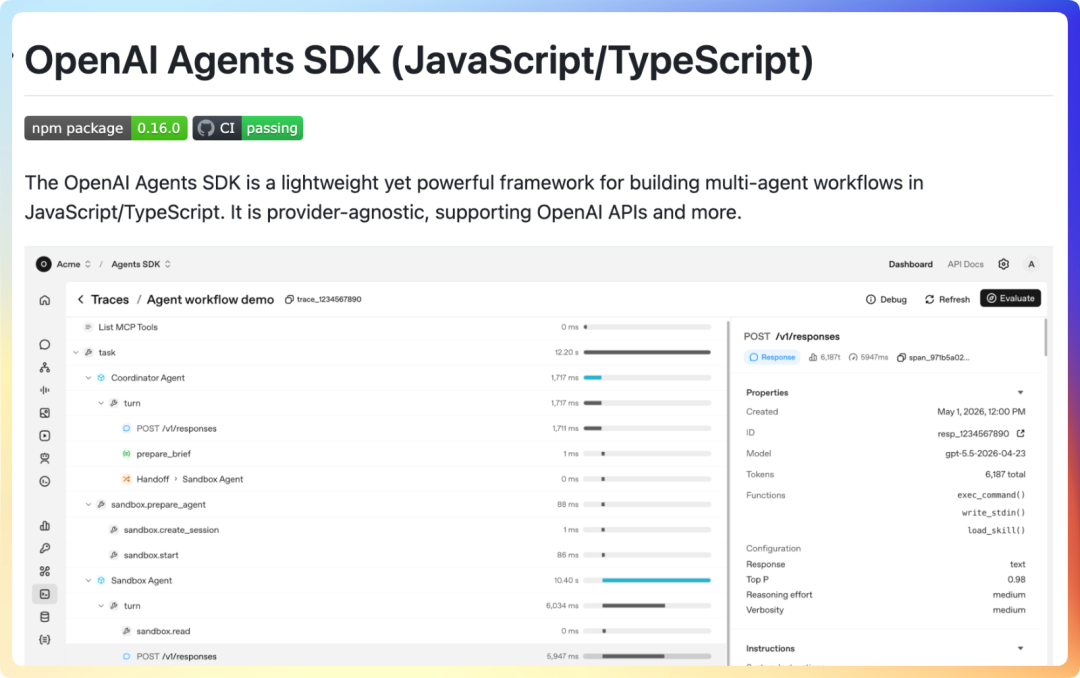This screenshot has height=678, width=1080.
Task: Copy the span_971b5a02 ID
Action: pyautogui.click(x=901, y=358)
